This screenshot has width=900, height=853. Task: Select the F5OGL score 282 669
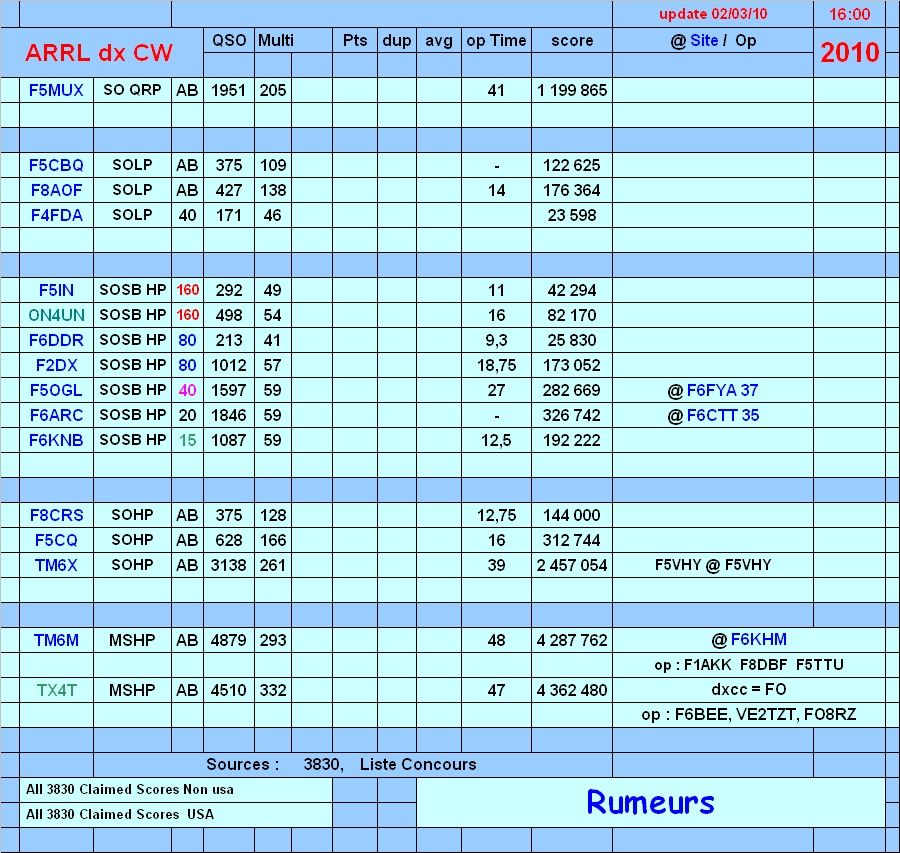click(x=572, y=390)
